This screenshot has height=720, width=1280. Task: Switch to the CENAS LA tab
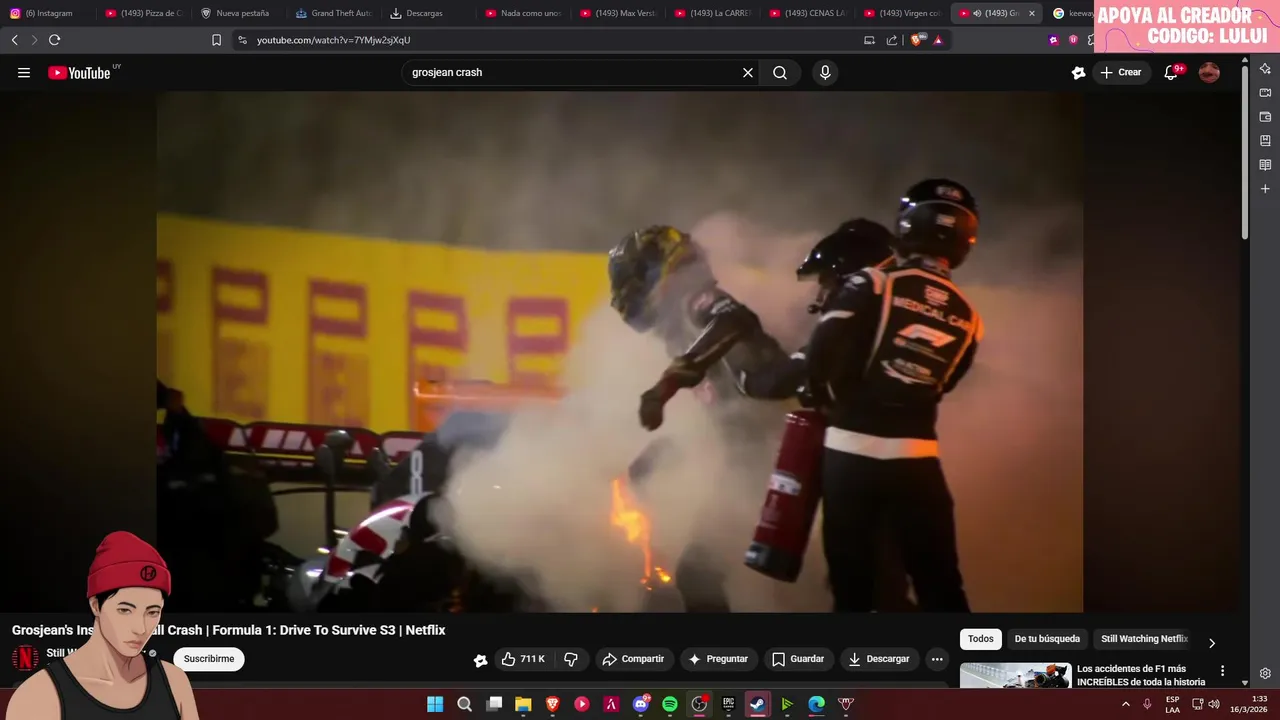tap(808, 13)
